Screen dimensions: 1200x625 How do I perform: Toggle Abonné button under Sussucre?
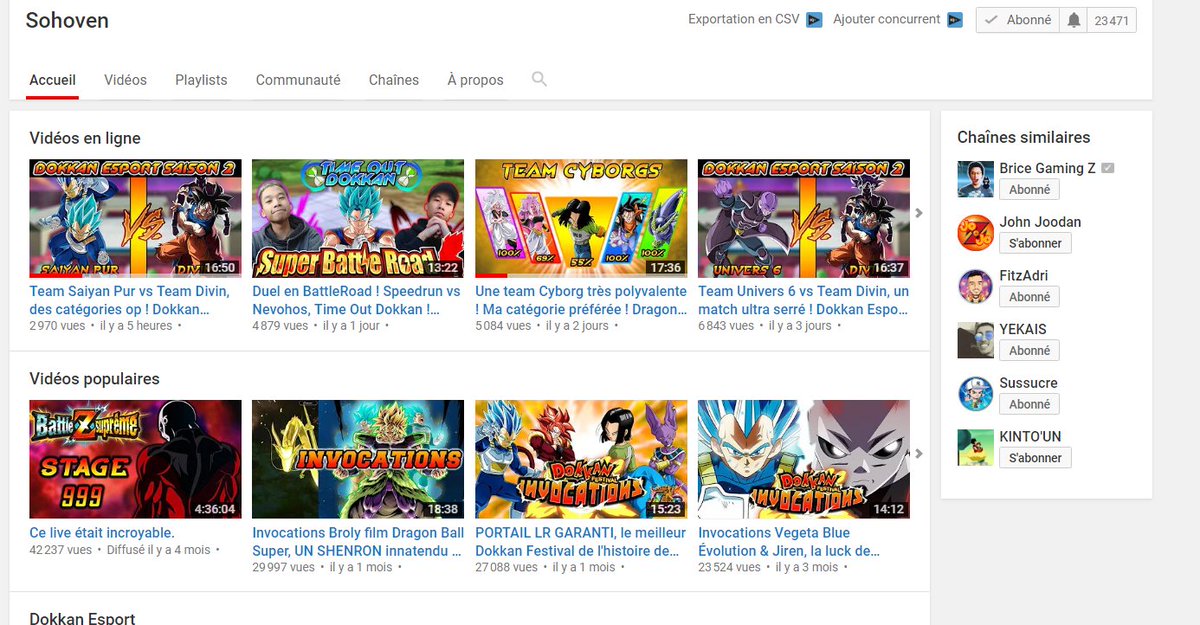pos(1029,405)
